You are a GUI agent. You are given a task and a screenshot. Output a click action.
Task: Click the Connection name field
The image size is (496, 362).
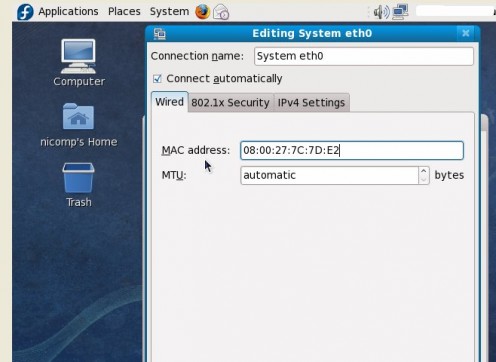[x=364, y=56]
